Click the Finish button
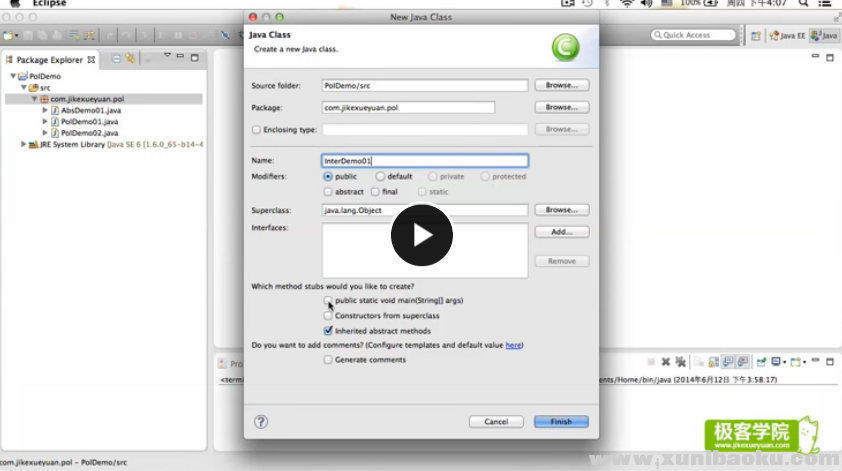842x471 pixels. click(561, 422)
